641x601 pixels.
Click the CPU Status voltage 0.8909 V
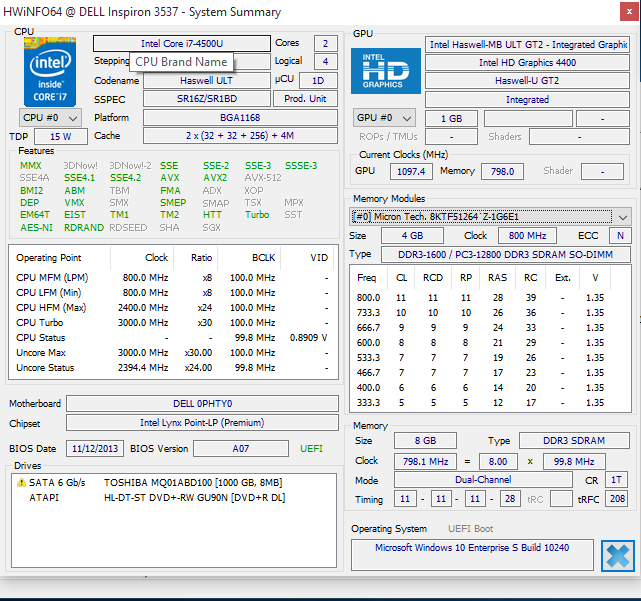309,338
